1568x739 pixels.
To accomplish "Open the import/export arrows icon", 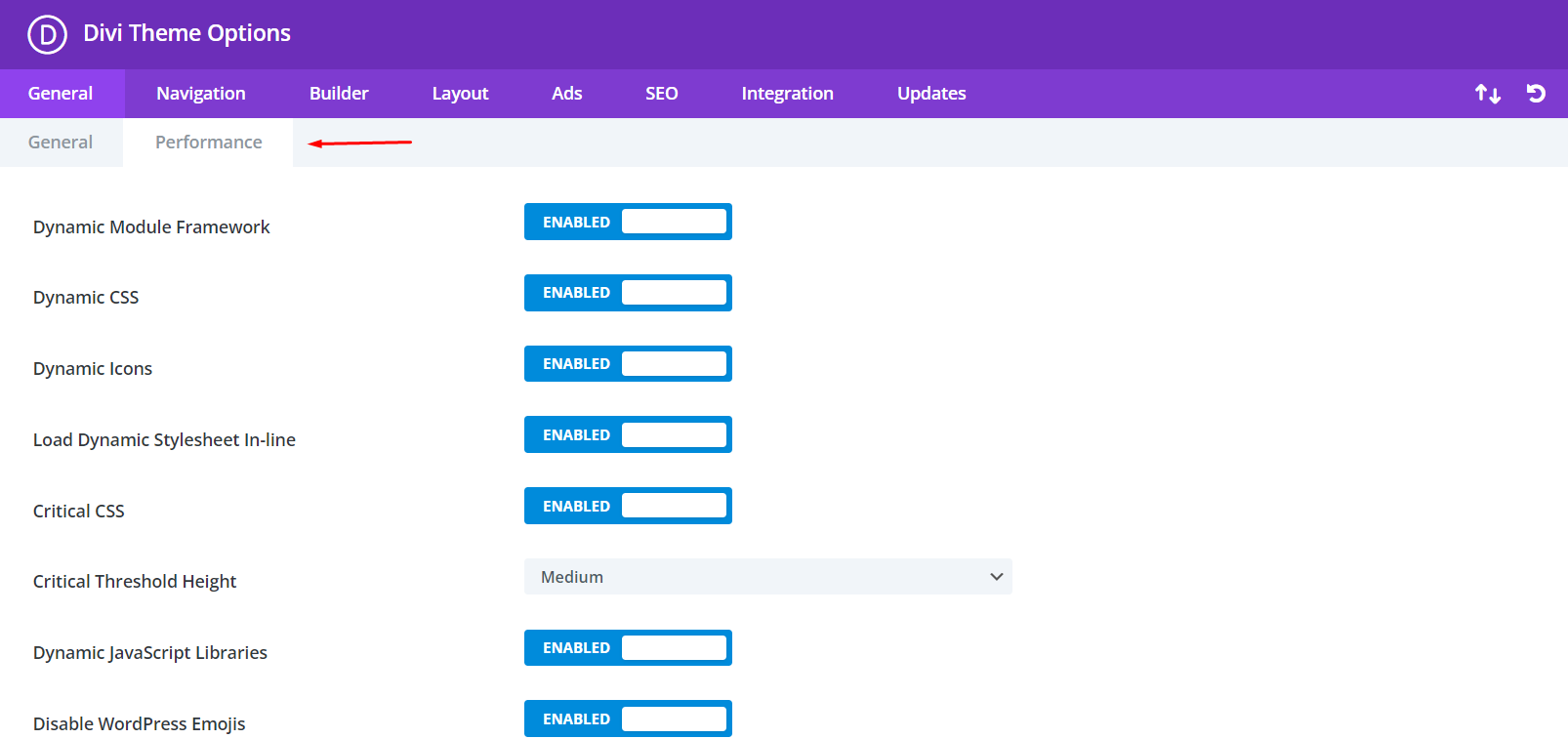I will (1488, 94).
